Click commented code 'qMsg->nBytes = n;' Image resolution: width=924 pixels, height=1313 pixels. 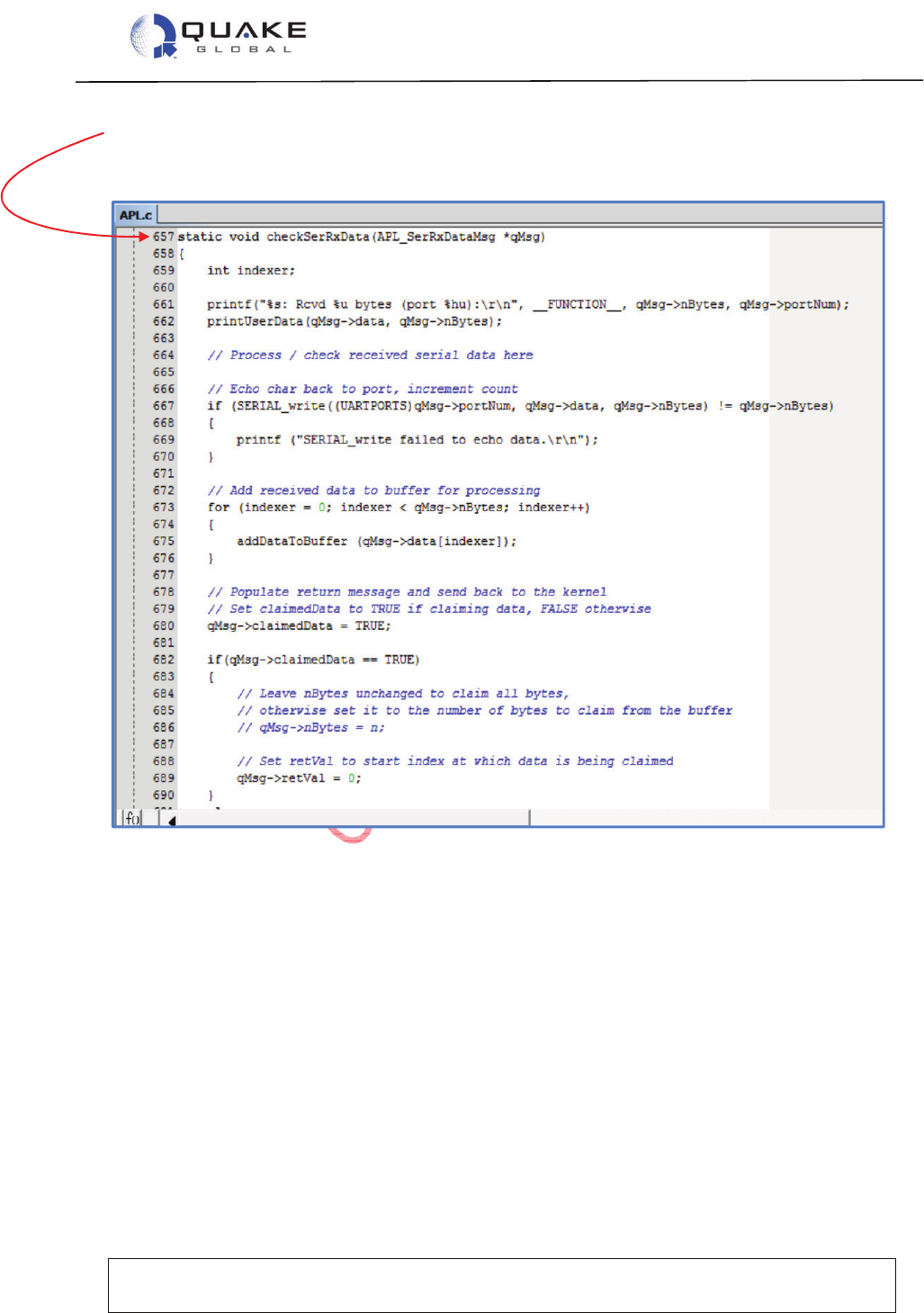[x=310, y=728]
